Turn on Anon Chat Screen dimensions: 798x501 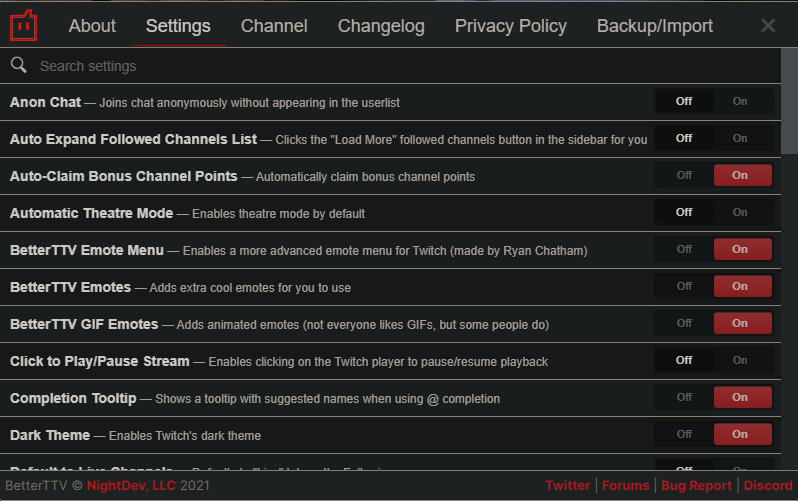tap(740, 101)
